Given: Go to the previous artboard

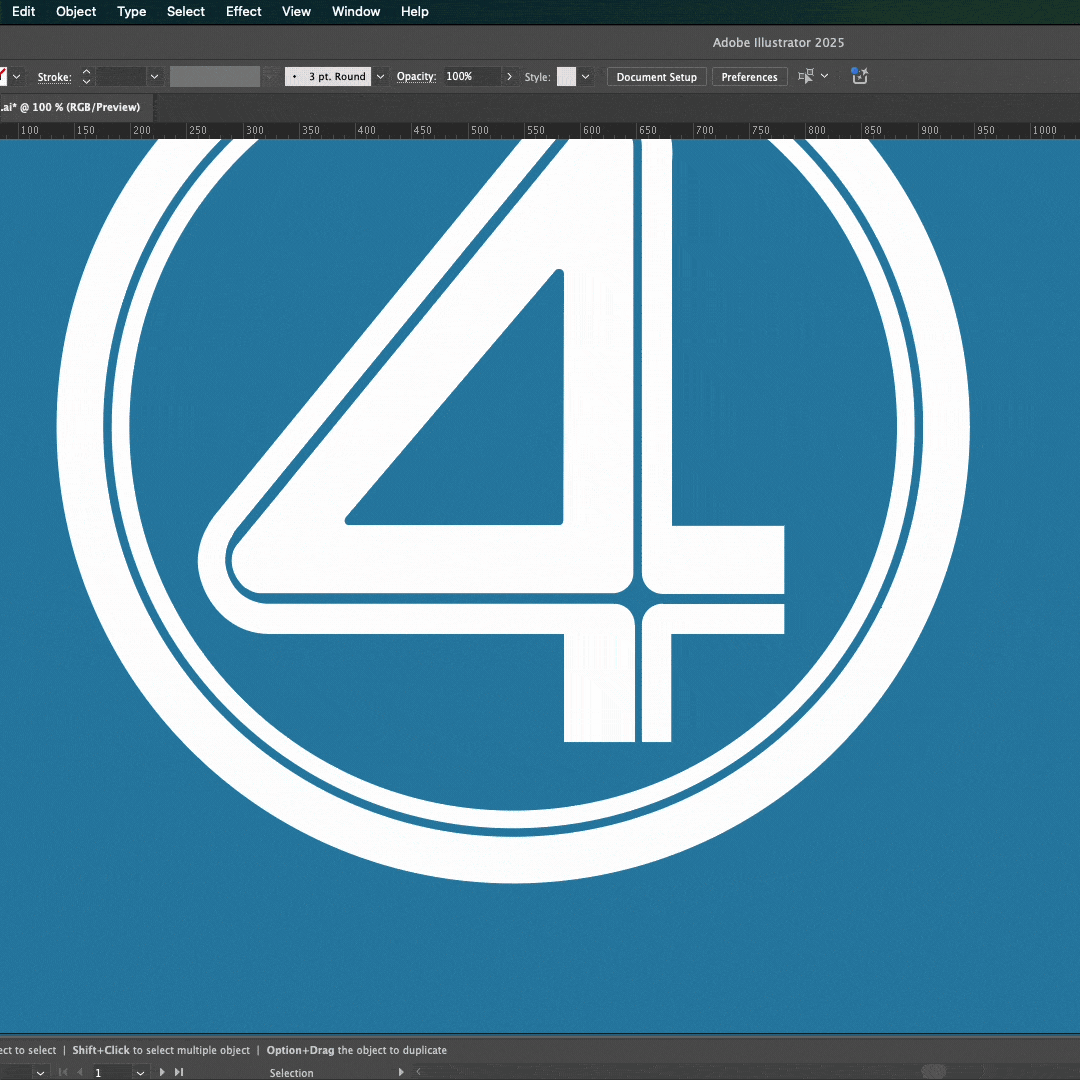Looking at the screenshot, I should [80, 1072].
